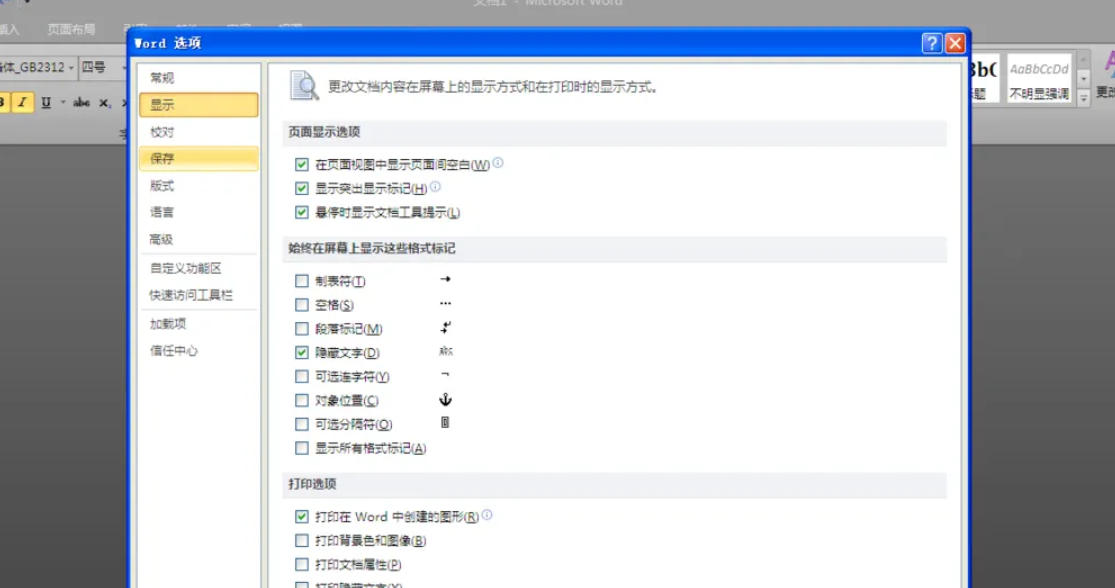1115x588 pixels.
Task: Enable 对象位置(C) checkbox
Action: (x=302, y=400)
